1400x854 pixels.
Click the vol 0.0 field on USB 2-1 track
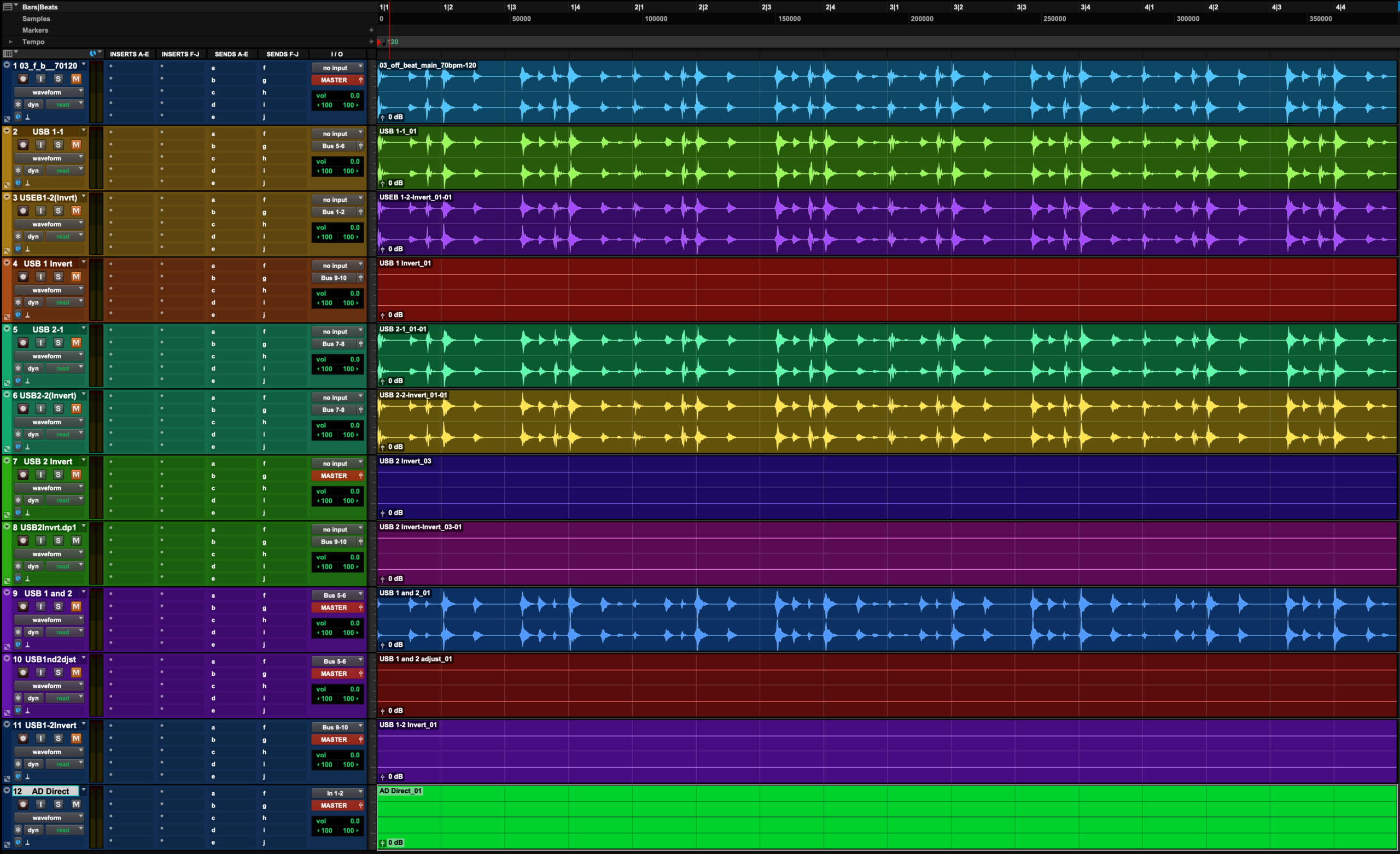pyautogui.click(x=337, y=359)
